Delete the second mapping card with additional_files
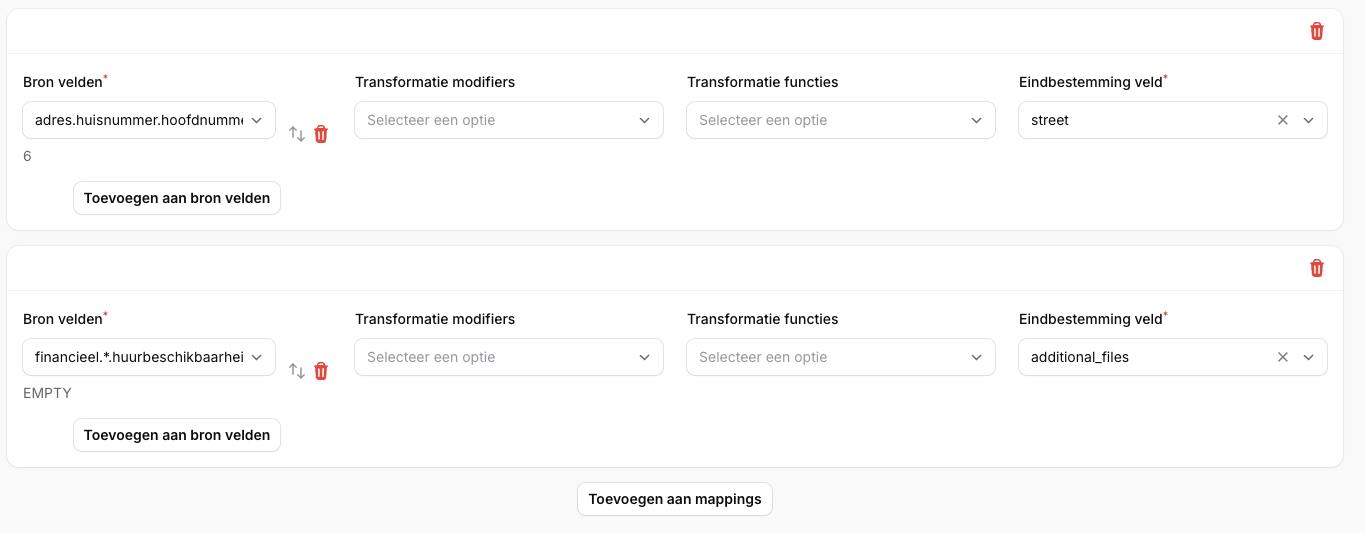1365x533 pixels. (1317, 268)
